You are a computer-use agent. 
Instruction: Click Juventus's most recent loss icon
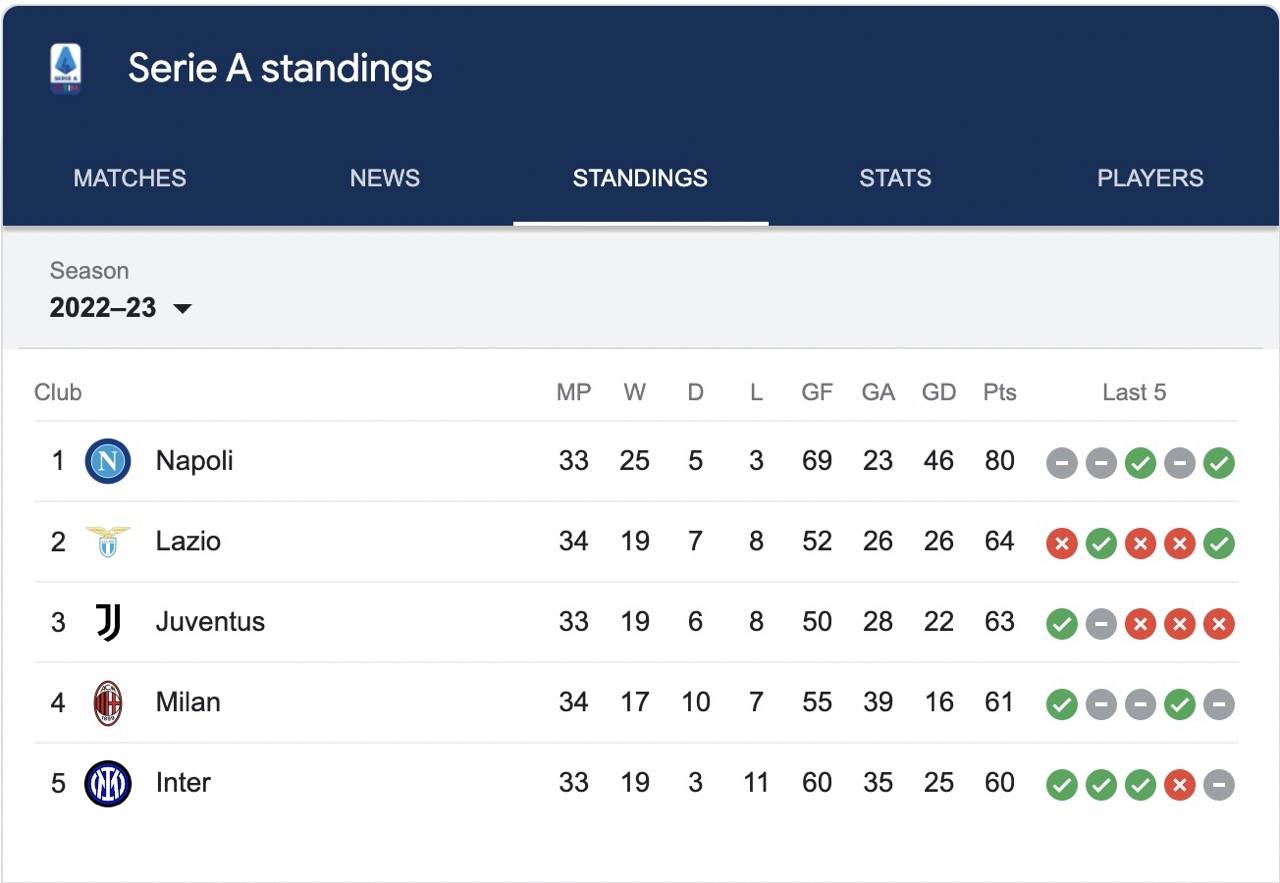[1219, 624]
